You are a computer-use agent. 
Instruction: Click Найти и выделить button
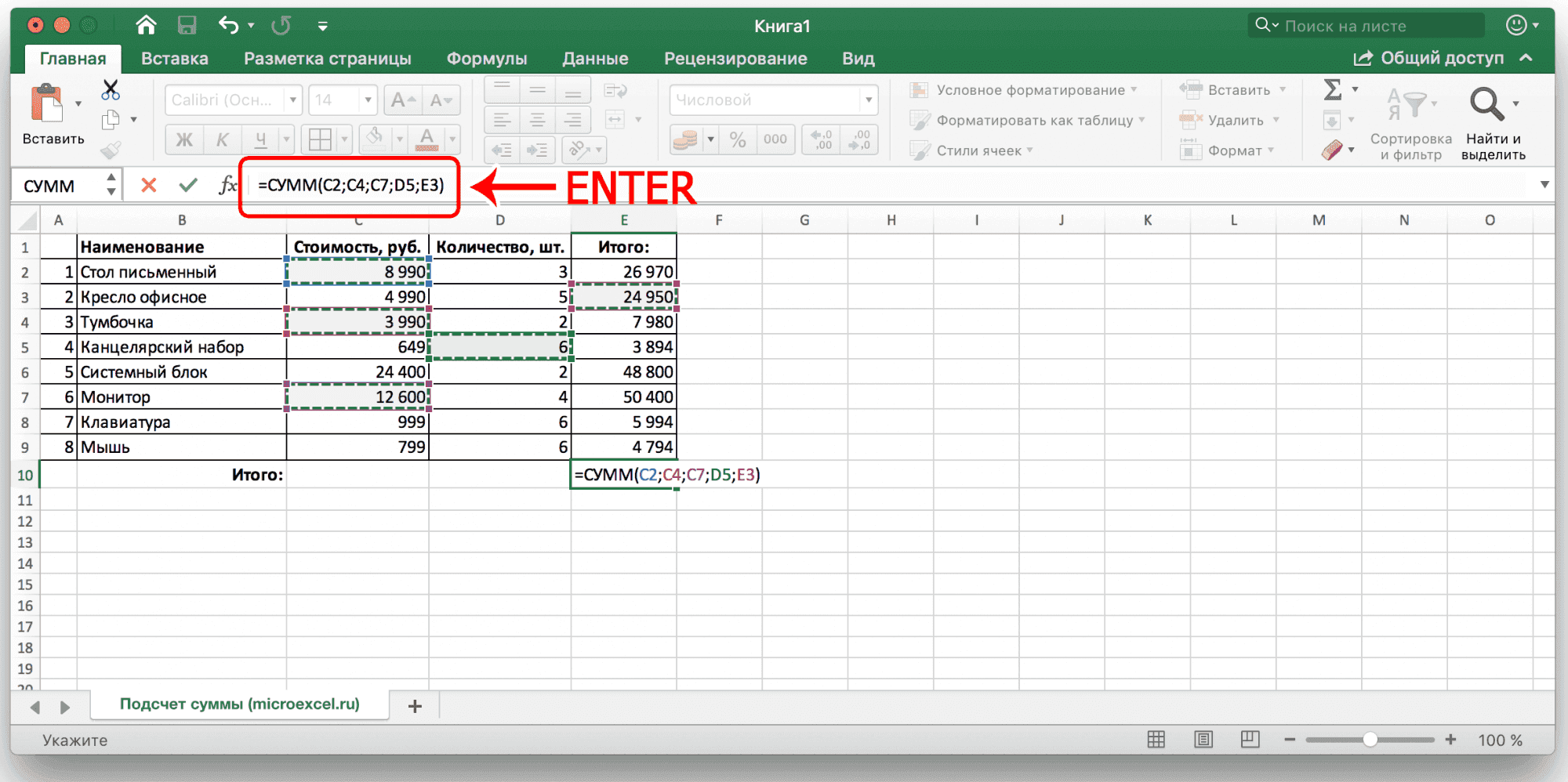click(x=1493, y=123)
